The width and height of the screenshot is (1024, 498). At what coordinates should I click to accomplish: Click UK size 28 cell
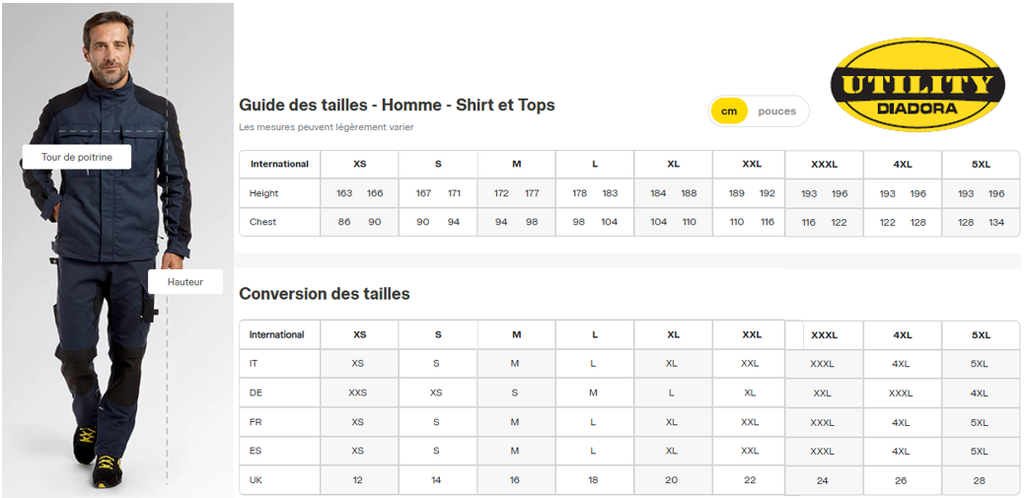coord(979,480)
